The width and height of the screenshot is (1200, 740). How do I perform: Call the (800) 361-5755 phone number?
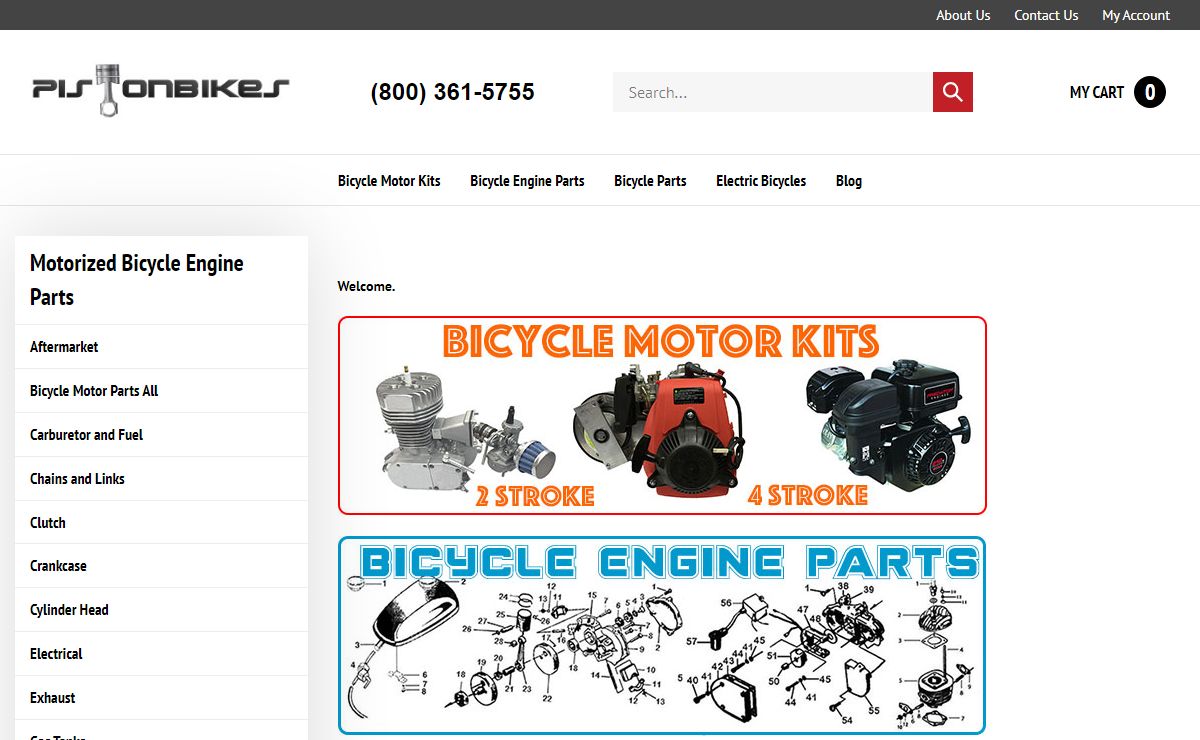452,92
